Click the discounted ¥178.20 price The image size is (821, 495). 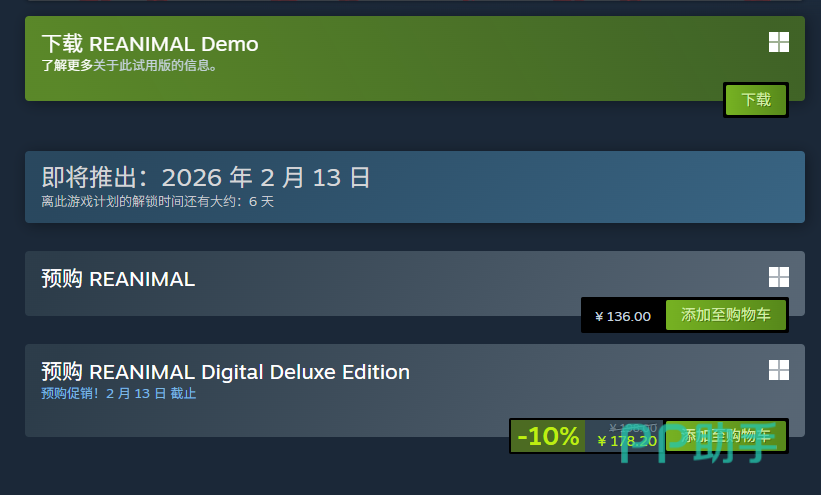point(626,441)
